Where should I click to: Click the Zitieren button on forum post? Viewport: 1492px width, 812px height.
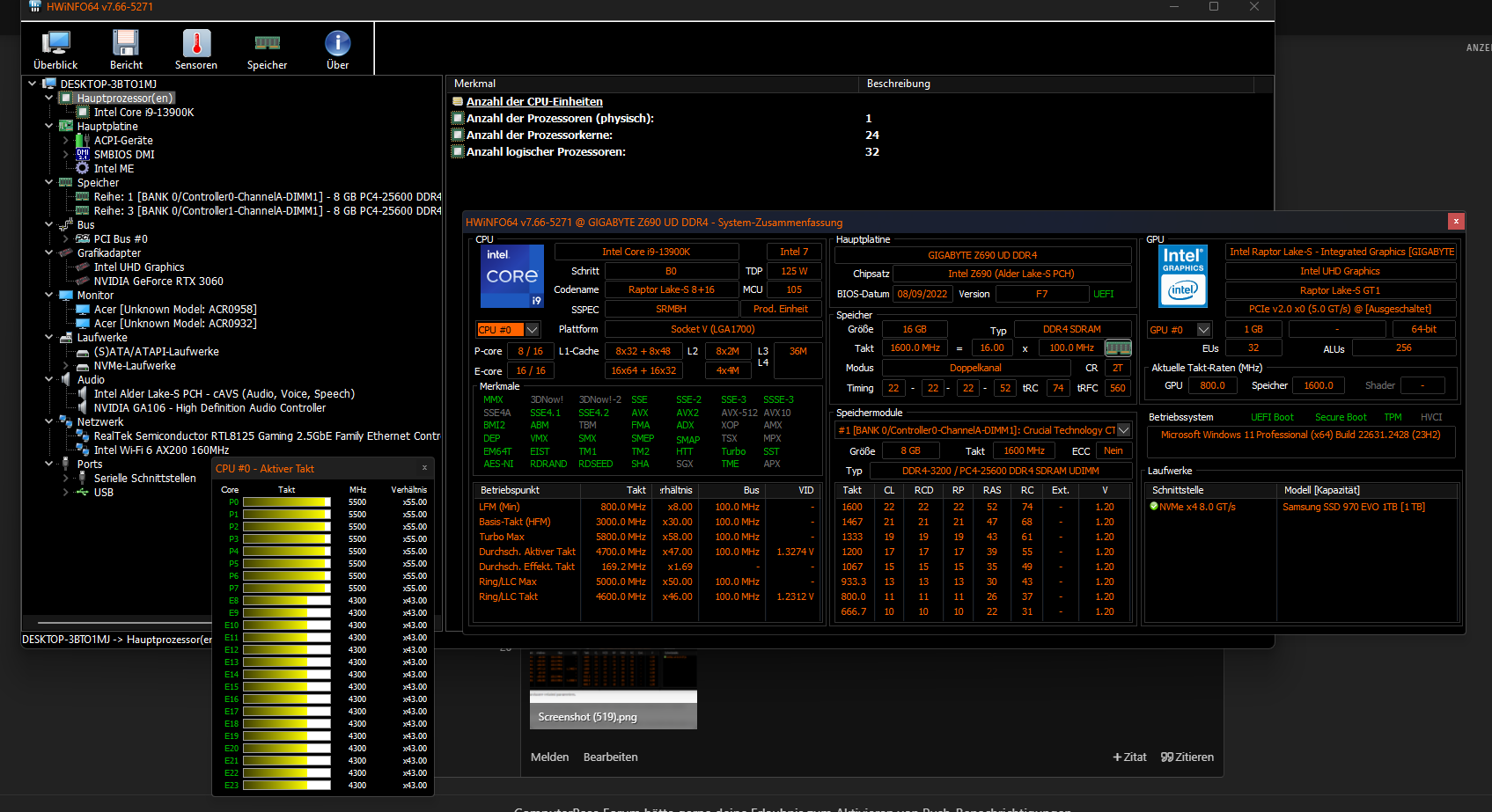[x=1187, y=757]
